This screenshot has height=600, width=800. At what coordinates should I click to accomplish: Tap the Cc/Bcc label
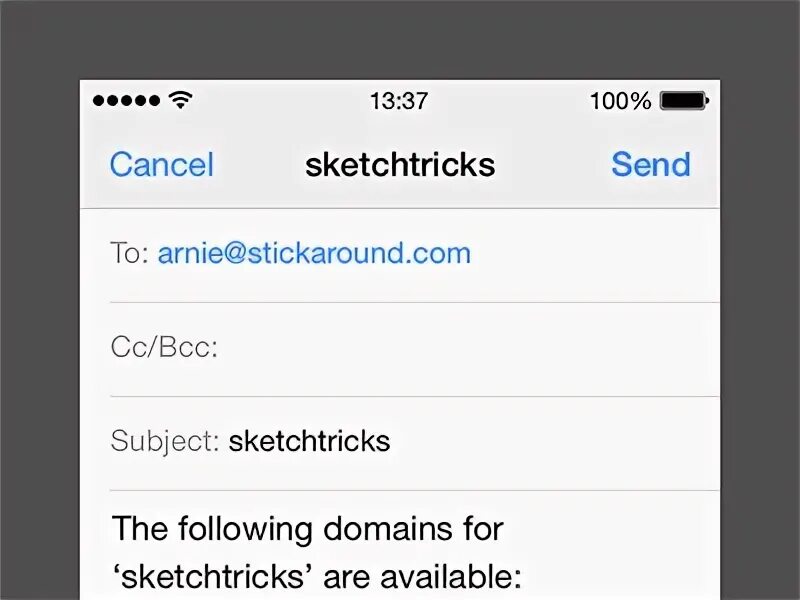tap(164, 347)
